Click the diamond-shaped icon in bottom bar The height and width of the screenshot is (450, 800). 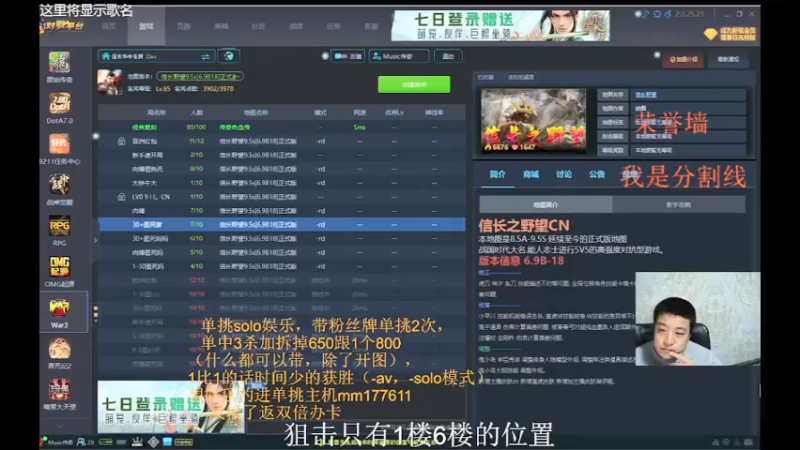pyautogui.click(x=154, y=442)
